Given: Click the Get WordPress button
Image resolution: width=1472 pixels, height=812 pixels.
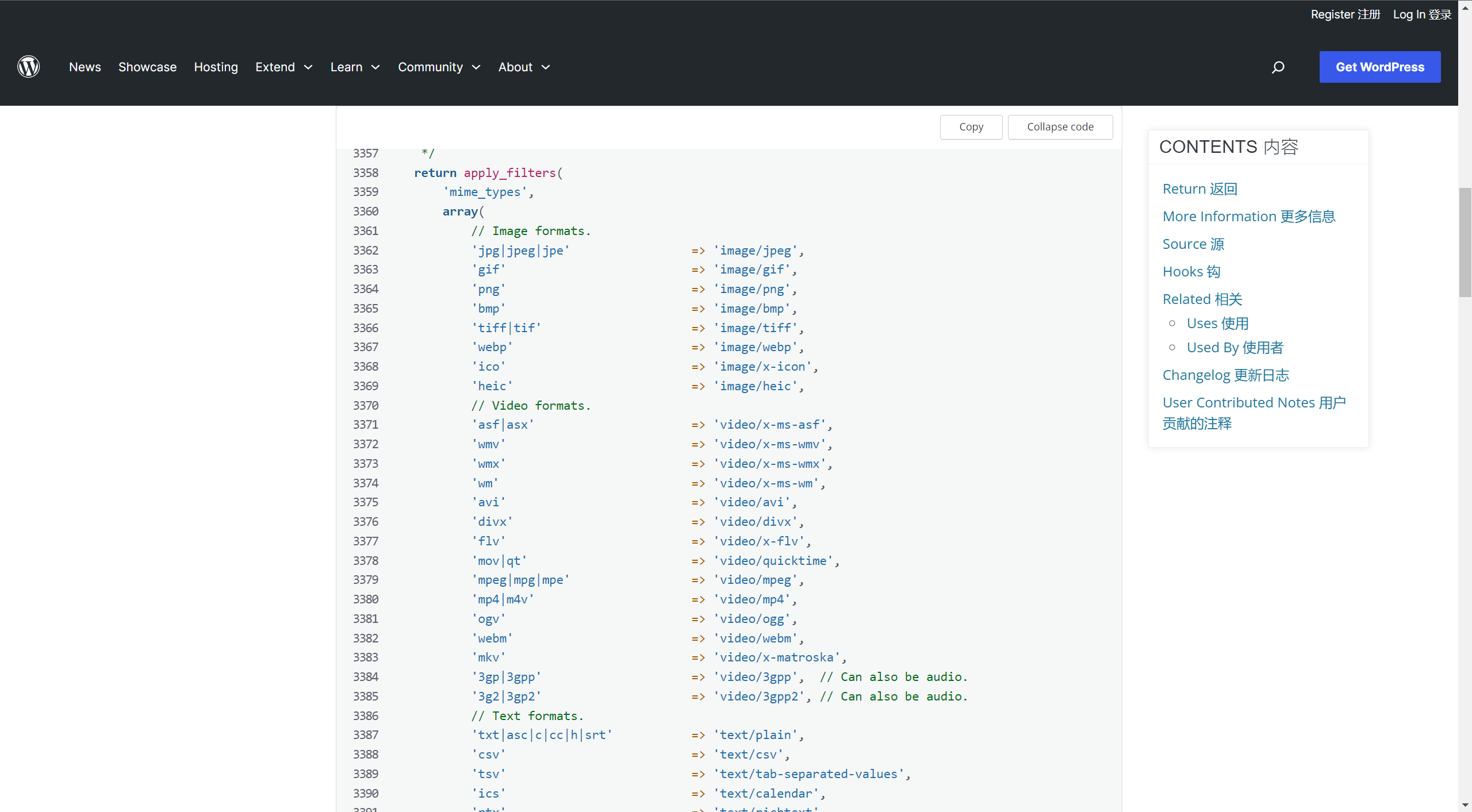Looking at the screenshot, I should 1380,67.
